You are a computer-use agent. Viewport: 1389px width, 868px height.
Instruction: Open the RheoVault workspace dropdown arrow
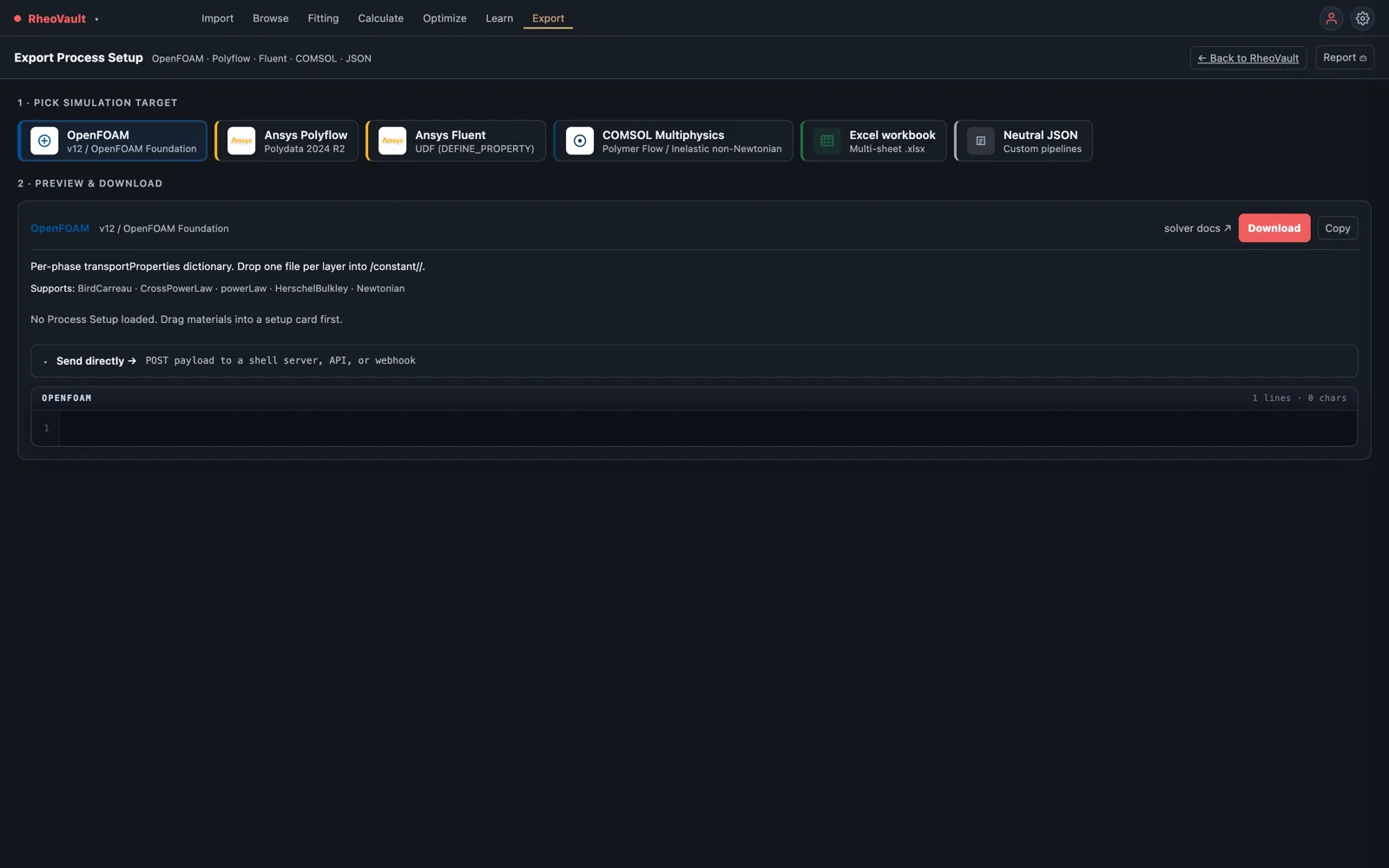[x=96, y=19]
